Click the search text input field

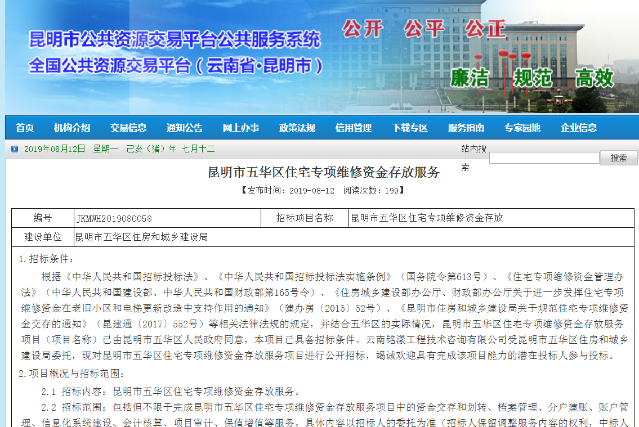555,157
